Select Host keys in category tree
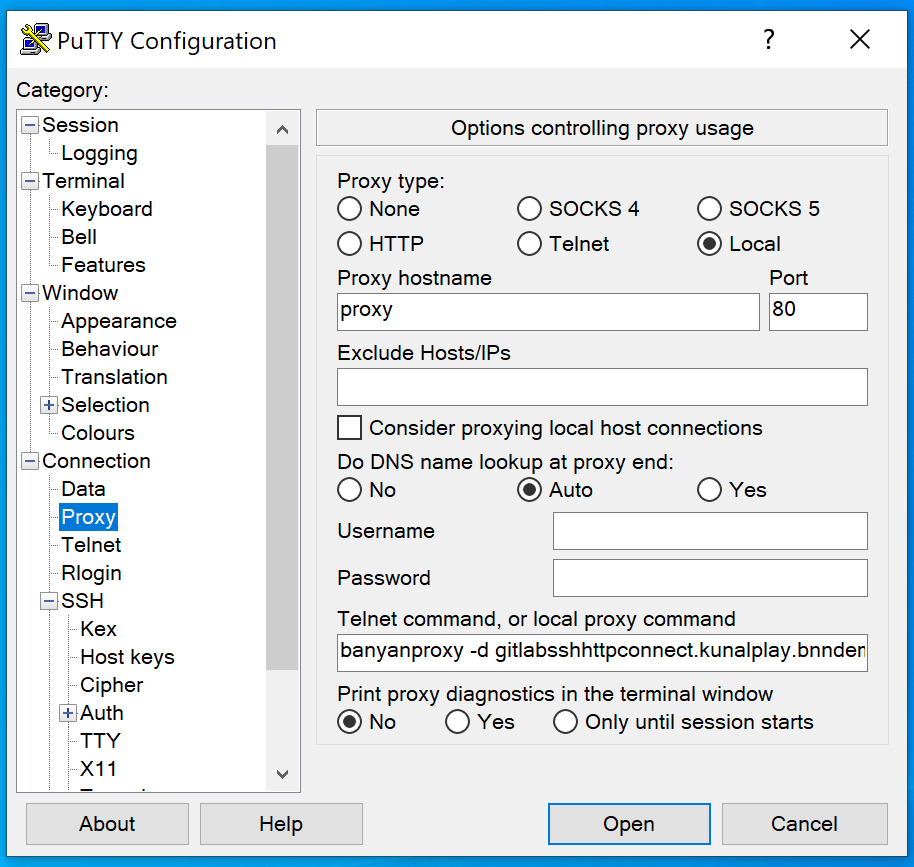This screenshot has width=914, height=867. click(127, 657)
